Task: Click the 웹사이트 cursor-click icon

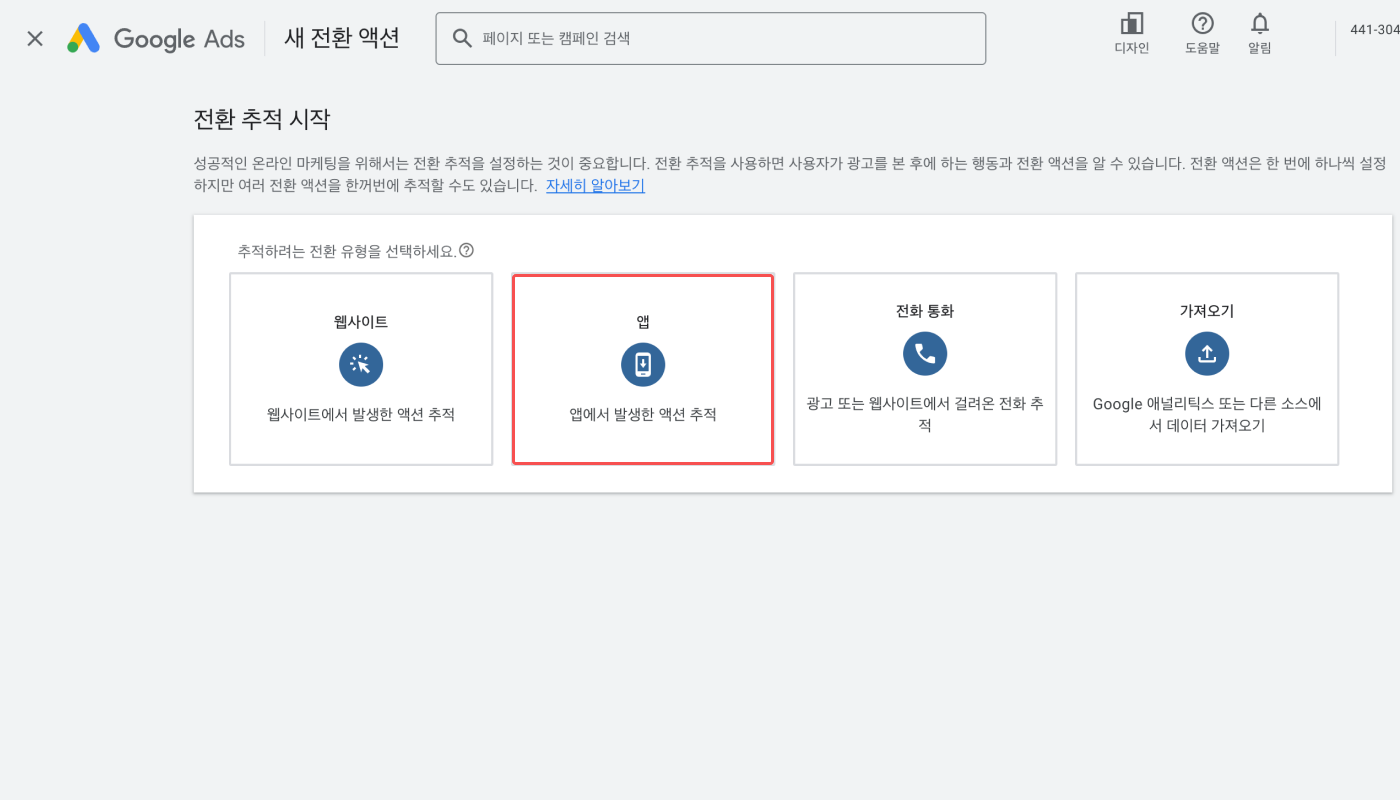Action: pos(361,365)
